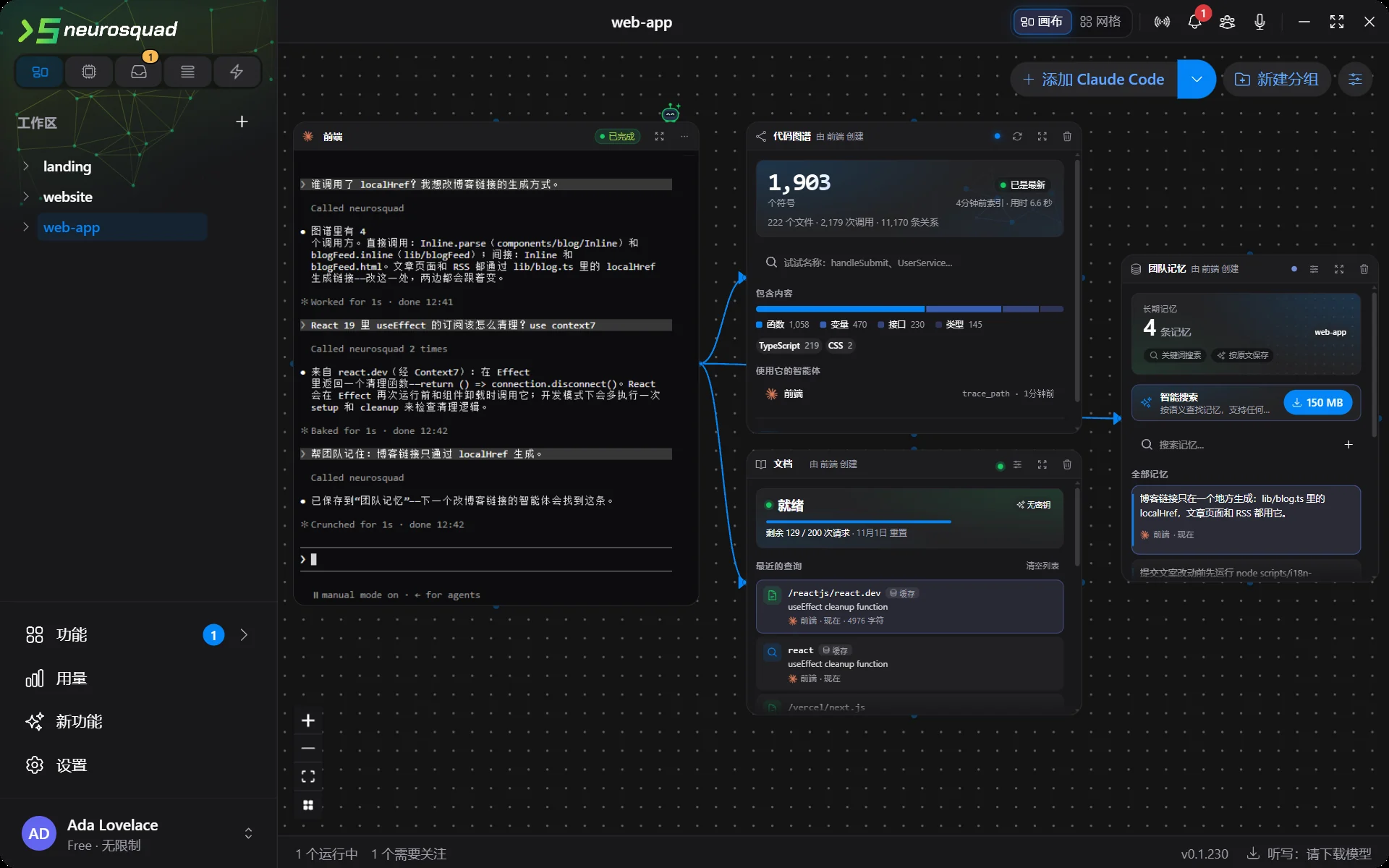Viewport: 1389px width, 868px height.
Task: Open the list lines icon in sidebar toolbar
Action: [187, 72]
